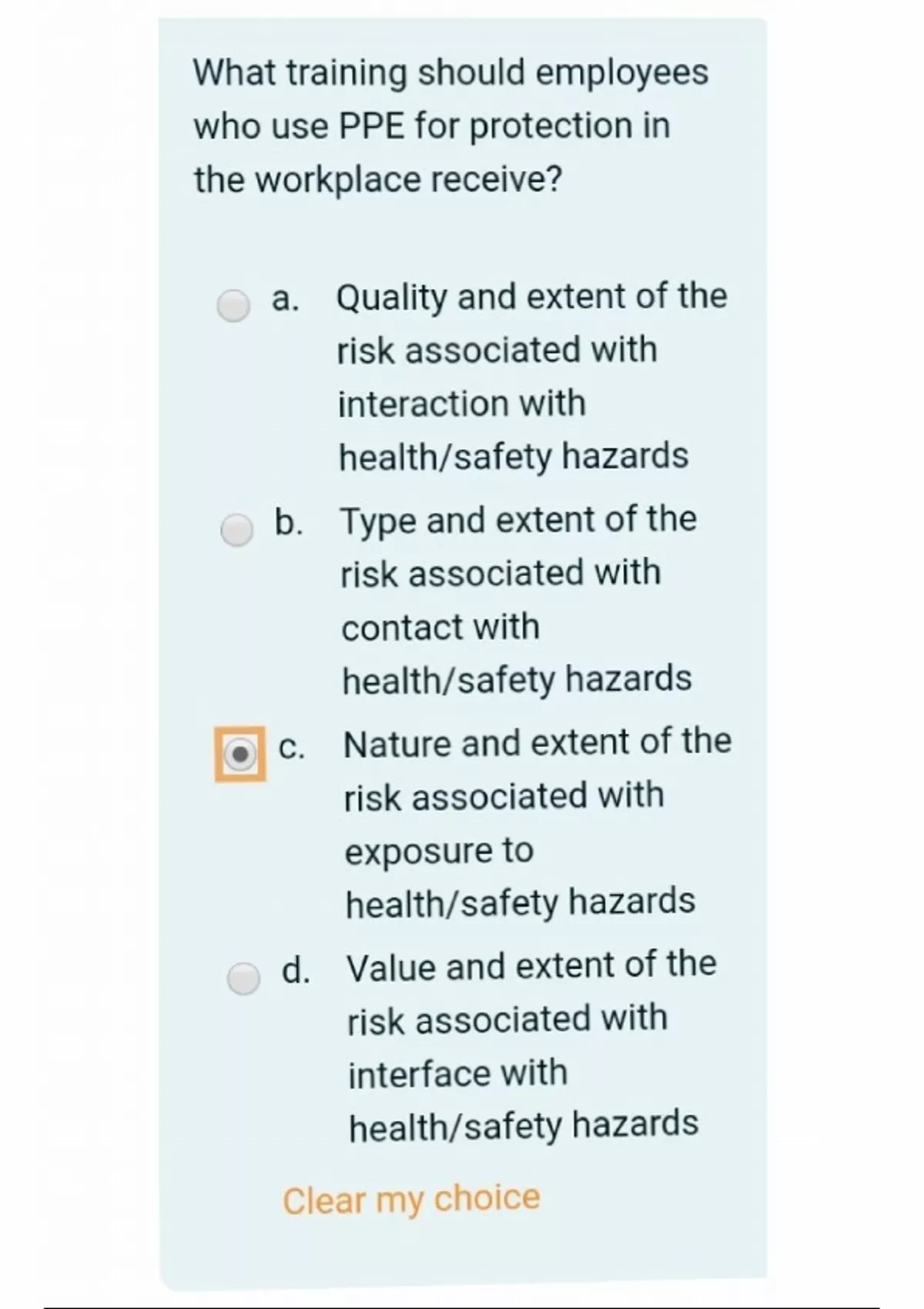Click question line 'the workplace receive?'
Image resolution: width=924 pixels, height=1309 pixels.
(378, 179)
